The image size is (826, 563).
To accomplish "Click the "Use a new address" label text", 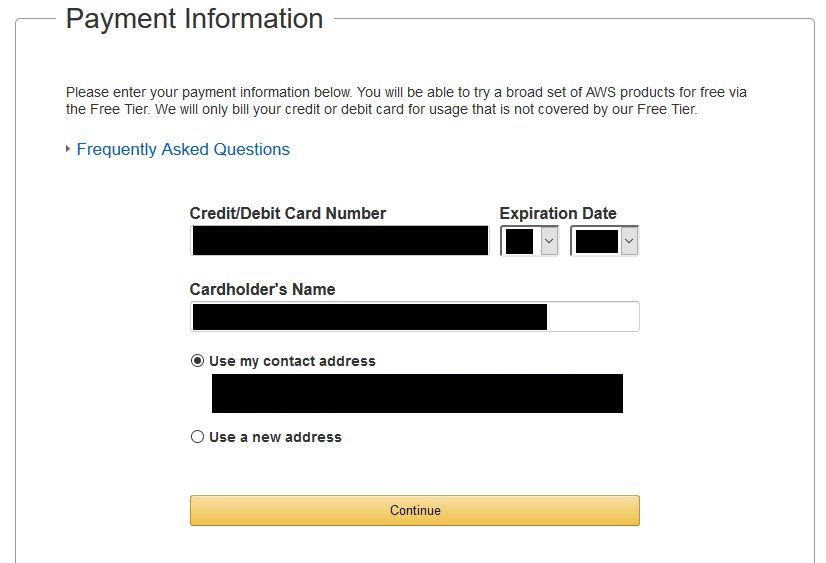I will click(x=275, y=437).
